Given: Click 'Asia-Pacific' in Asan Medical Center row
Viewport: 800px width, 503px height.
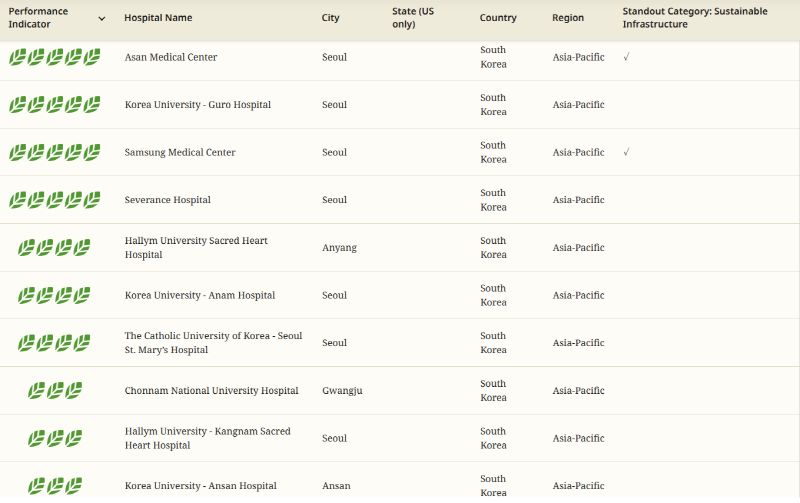Looking at the screenshot, I should (x=579, y=57).
